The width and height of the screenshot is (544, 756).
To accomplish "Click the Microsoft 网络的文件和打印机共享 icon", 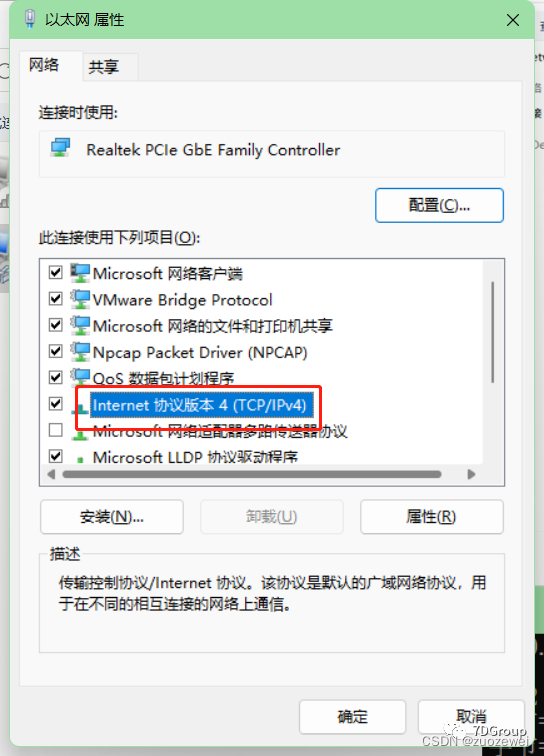I will (x=80, y=325).
